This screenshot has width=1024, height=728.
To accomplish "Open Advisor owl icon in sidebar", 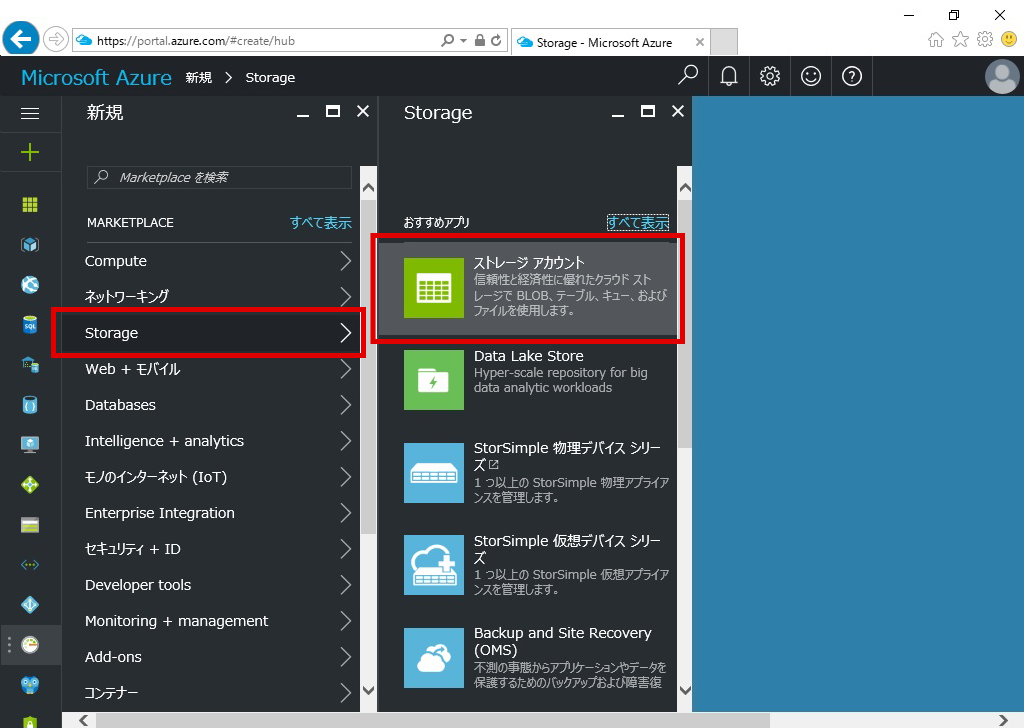I will (30, 685).
